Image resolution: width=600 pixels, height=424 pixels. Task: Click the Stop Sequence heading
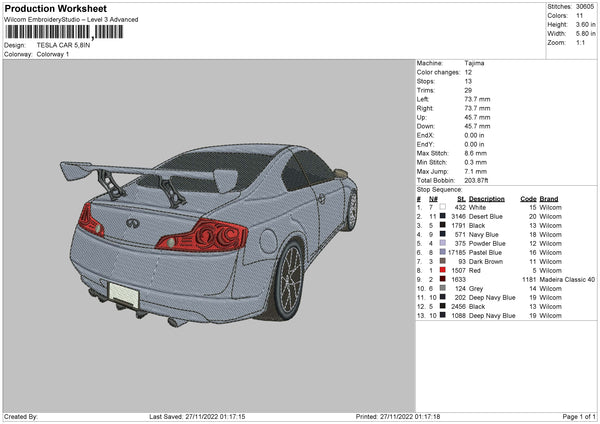[439, 188]
